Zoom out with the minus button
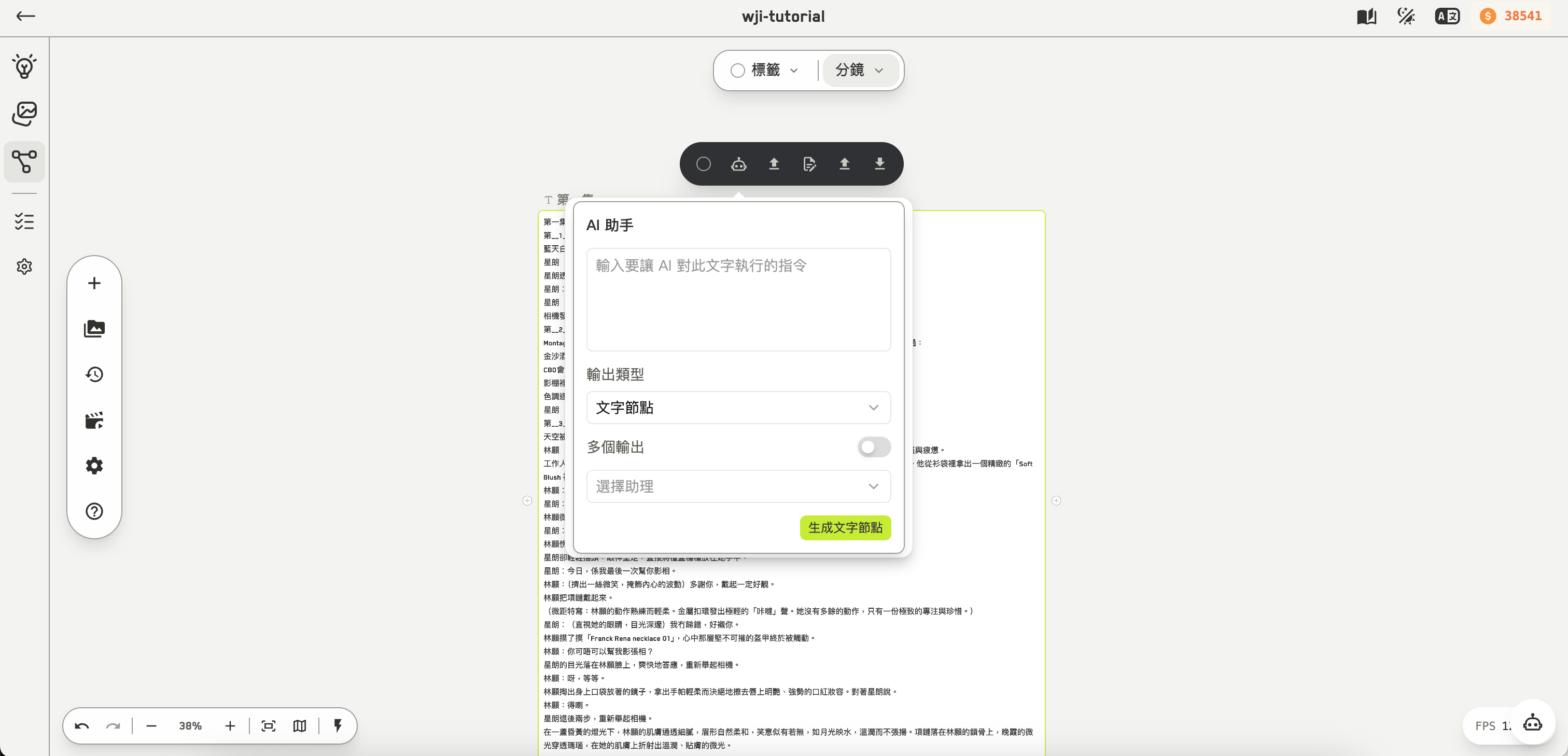1568x756 pixels. pos(151,725)
